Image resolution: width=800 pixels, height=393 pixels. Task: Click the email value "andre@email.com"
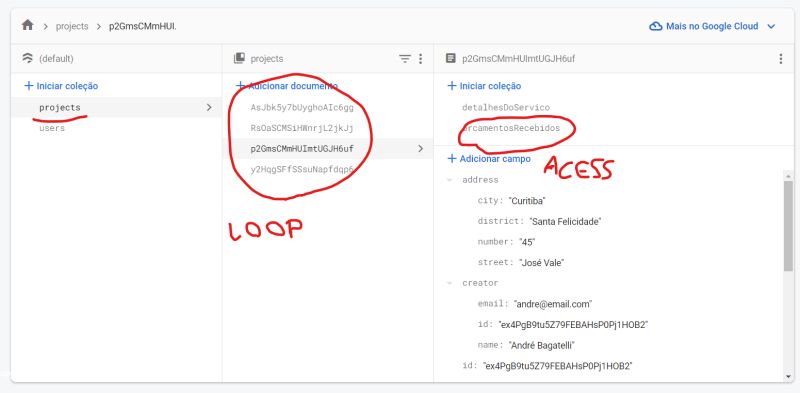pos(553,304)
